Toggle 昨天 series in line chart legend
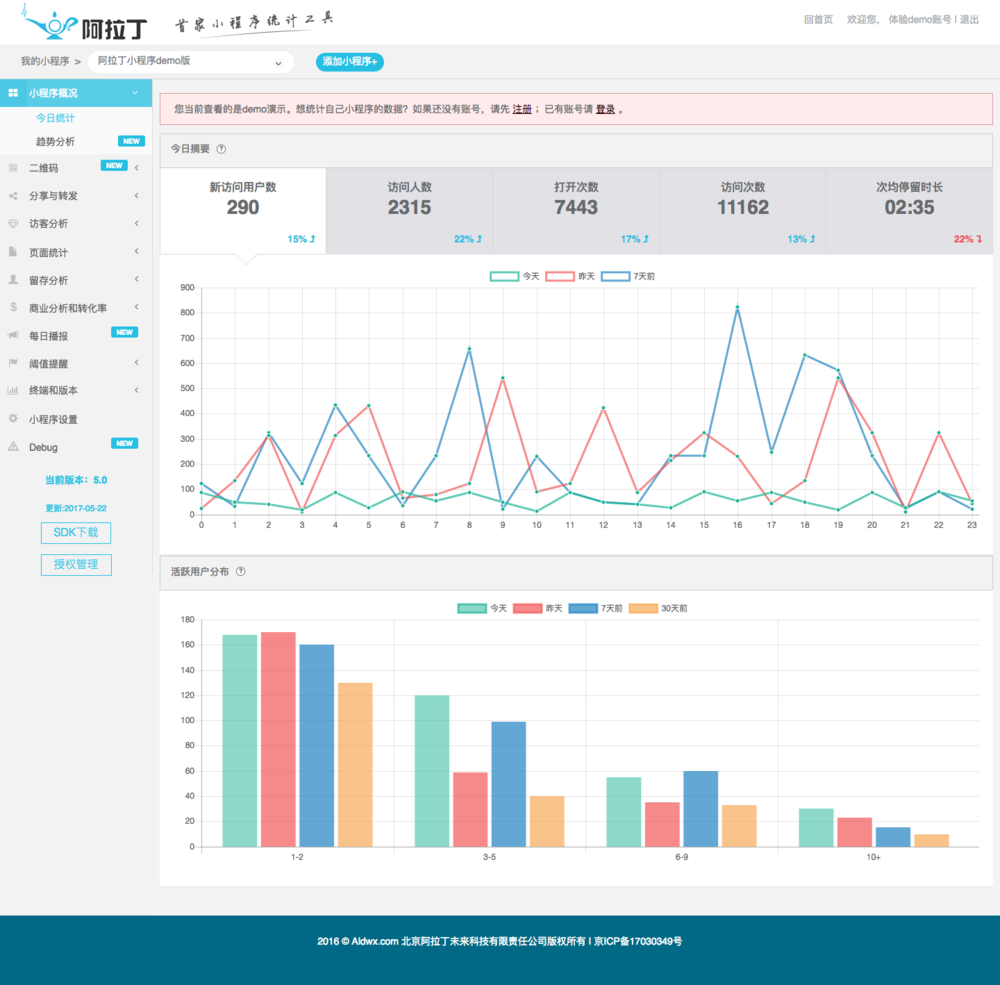1000x985 pixels. (x=570, y=276)
